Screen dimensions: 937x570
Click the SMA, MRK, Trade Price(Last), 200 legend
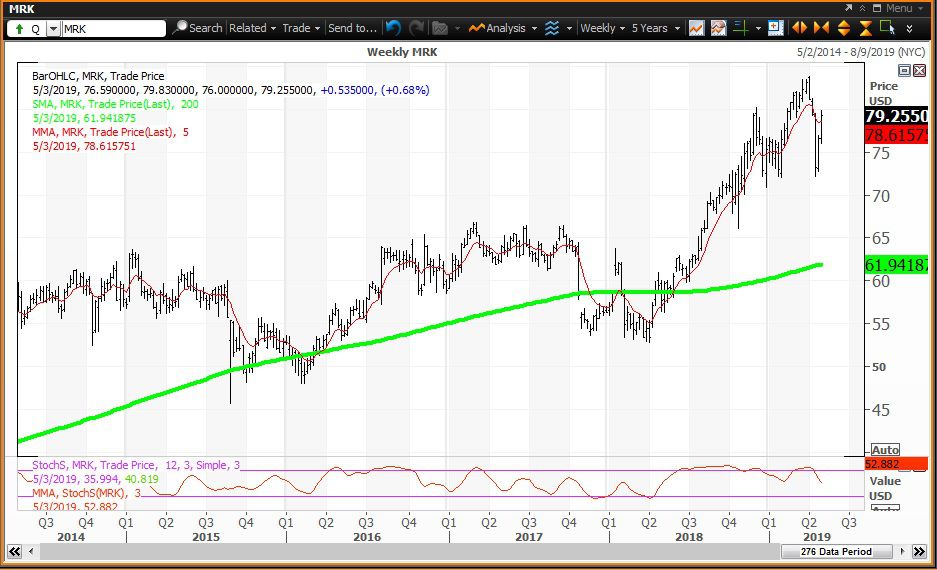point(115,104)
